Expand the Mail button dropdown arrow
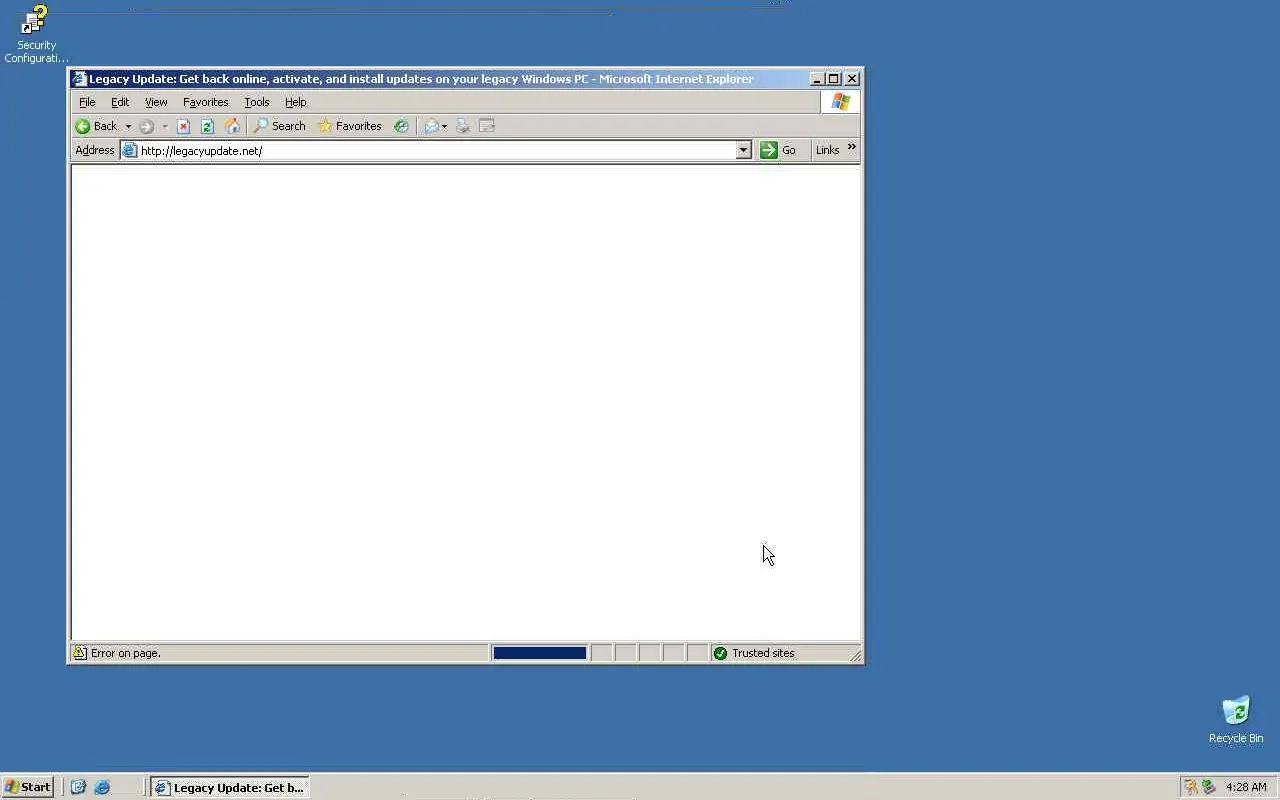1280x800 pixels. (445, 126)
